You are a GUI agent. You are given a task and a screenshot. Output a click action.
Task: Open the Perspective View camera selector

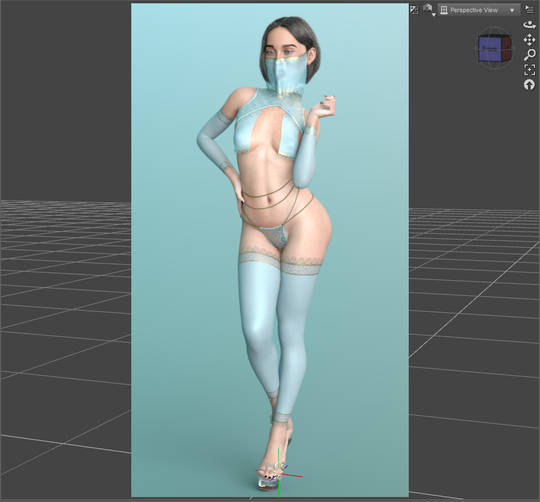tap(478, 10)
